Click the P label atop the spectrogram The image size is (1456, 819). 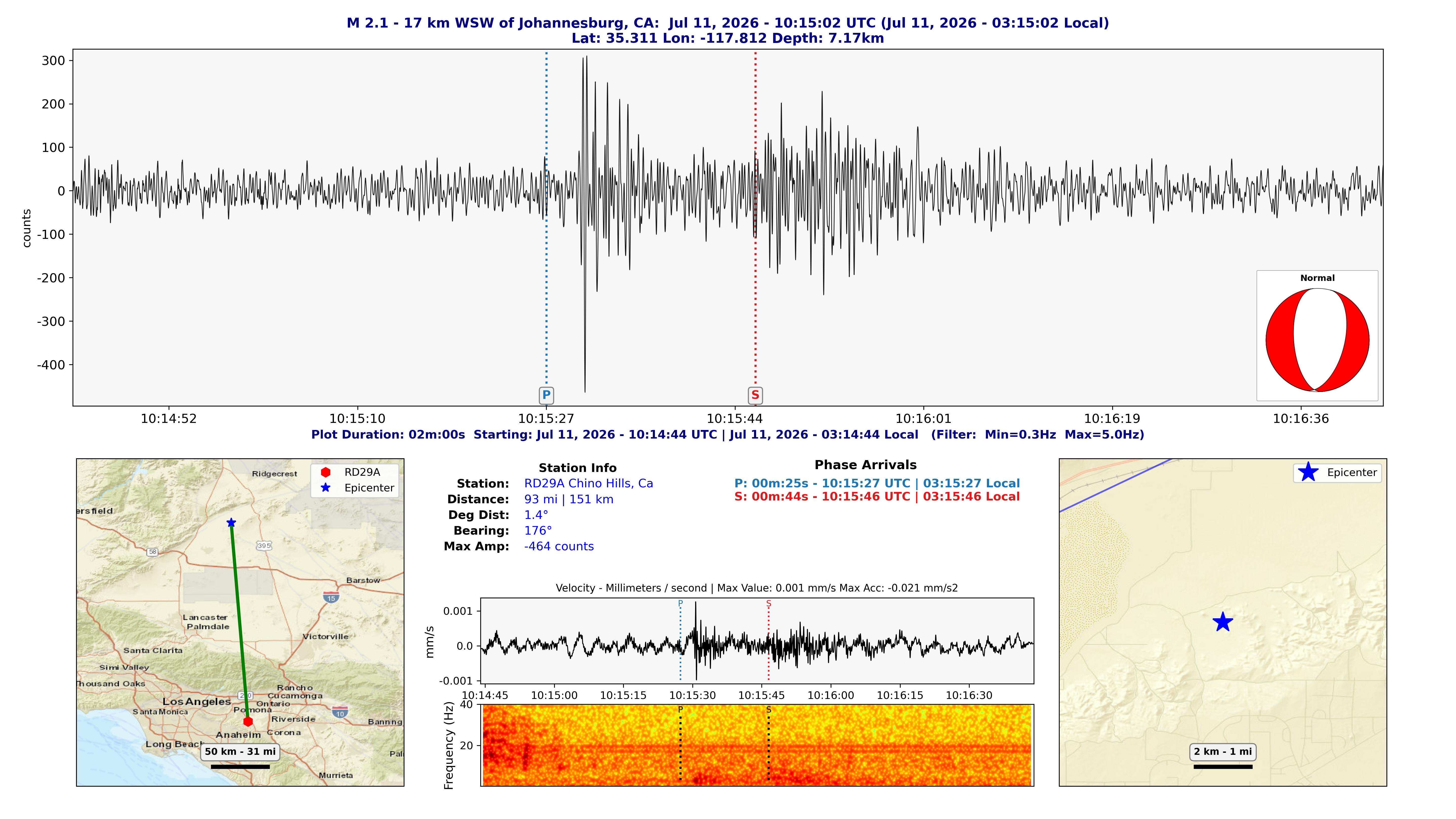[x=680, y=709]
